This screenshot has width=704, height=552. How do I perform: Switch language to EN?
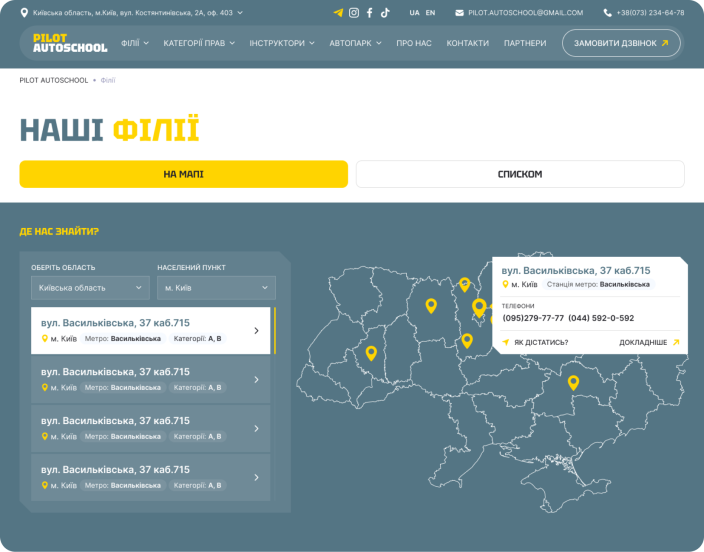430,13
